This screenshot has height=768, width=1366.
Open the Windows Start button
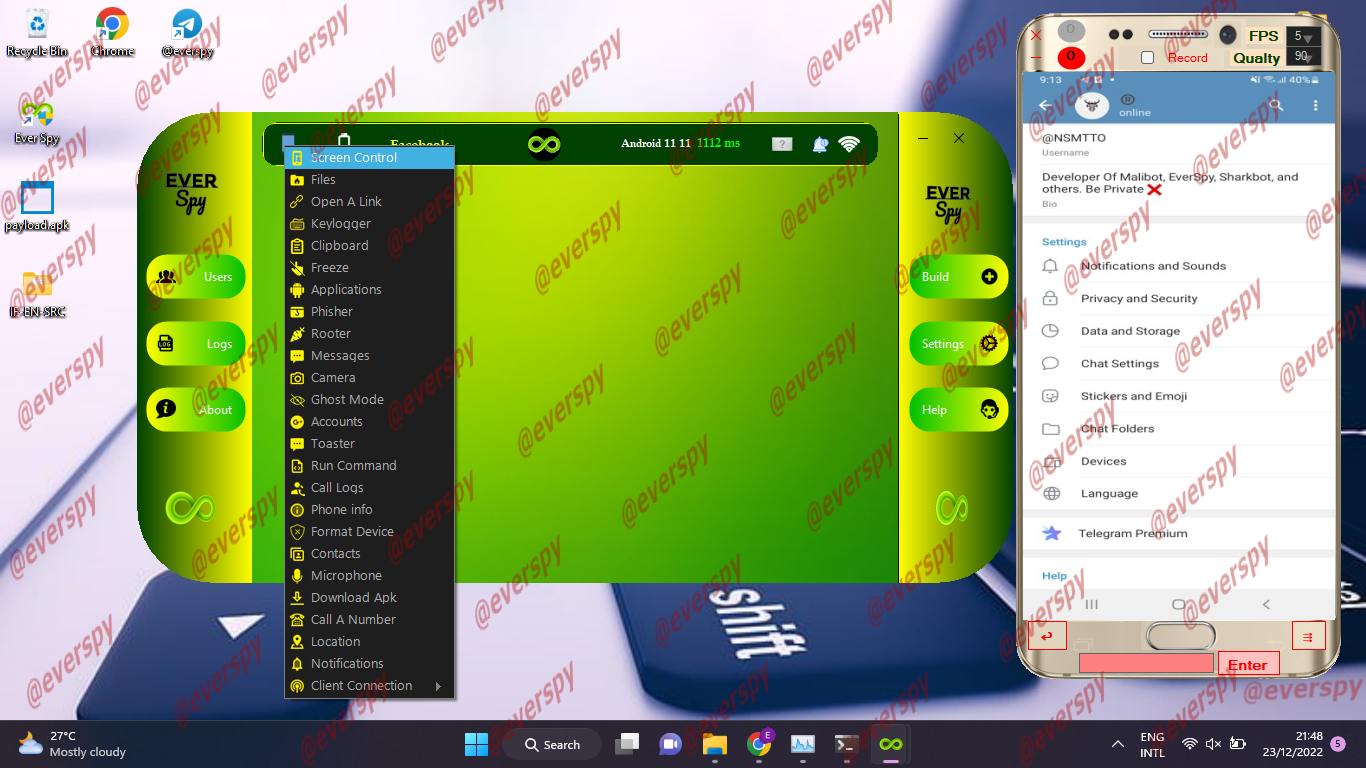coord(476,744)
